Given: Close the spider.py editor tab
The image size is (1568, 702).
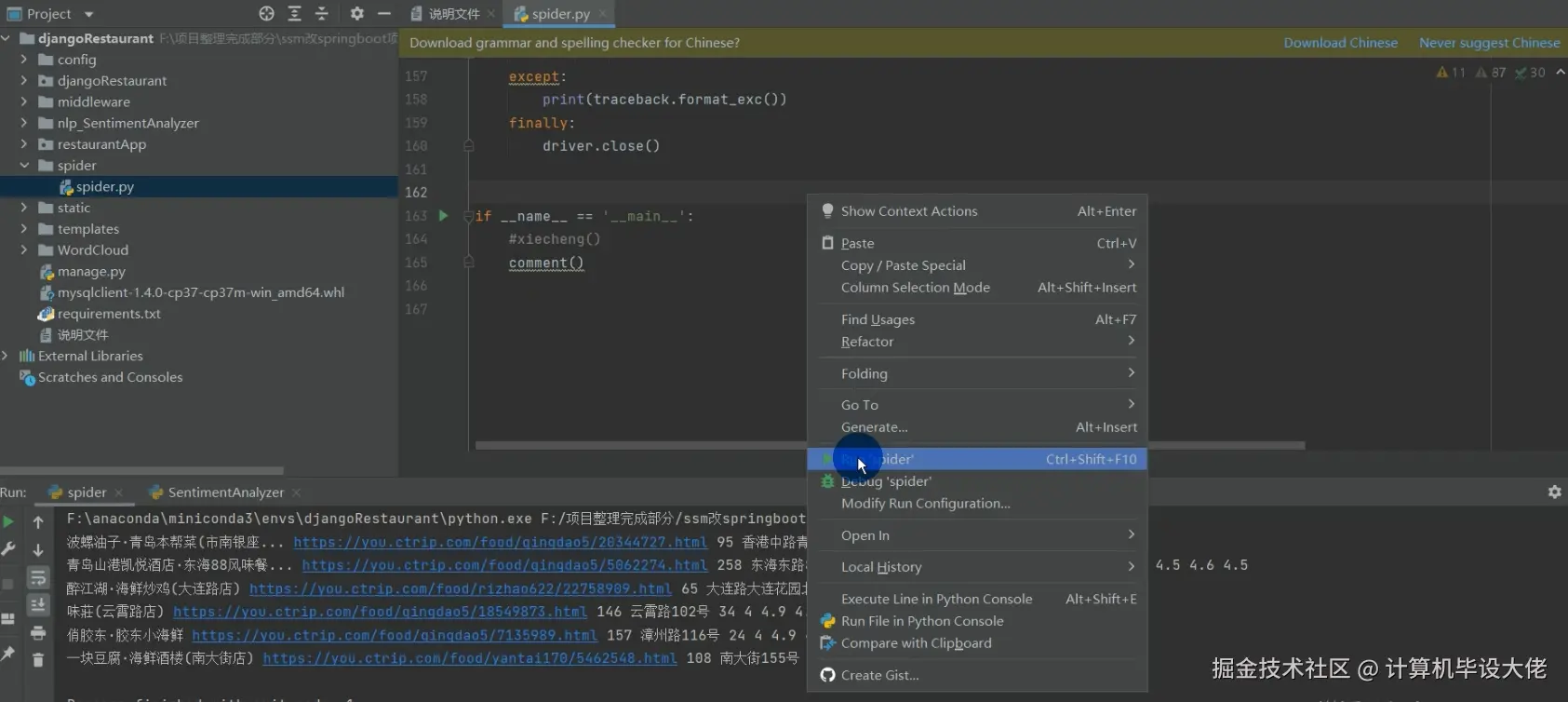Looking at the screenshot, I should tap(603, 14).
